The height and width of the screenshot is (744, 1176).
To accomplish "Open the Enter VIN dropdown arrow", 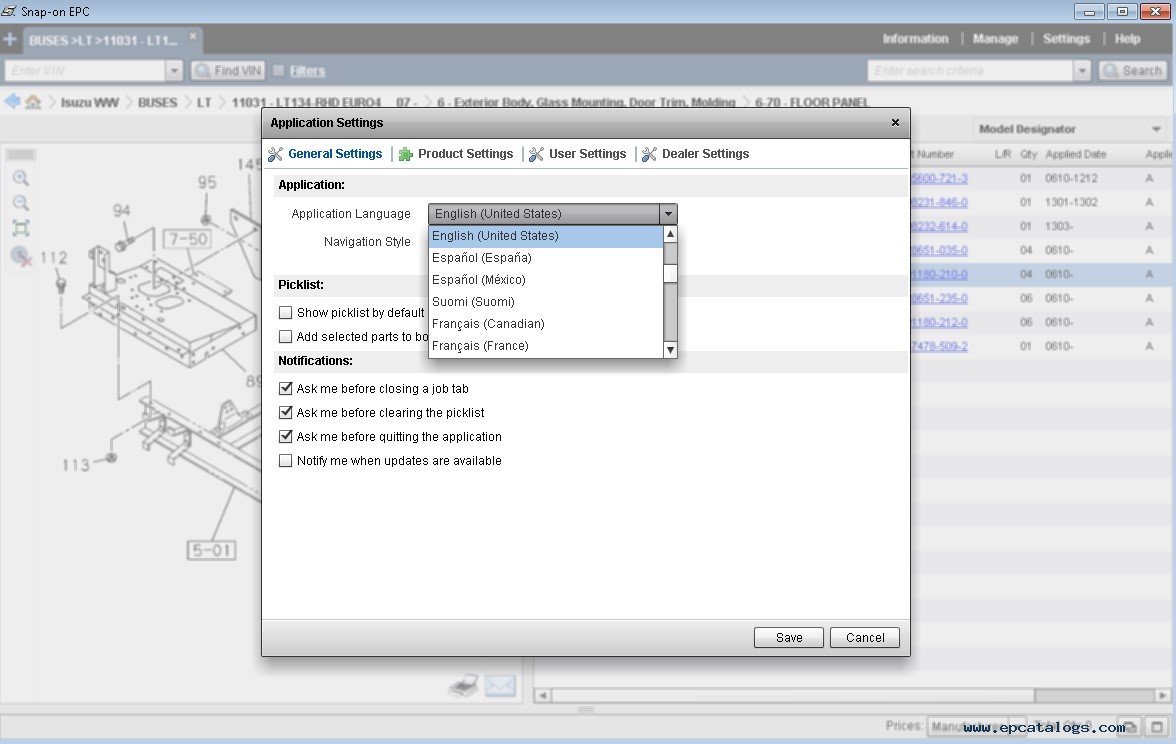I will [x=174, y=70].
